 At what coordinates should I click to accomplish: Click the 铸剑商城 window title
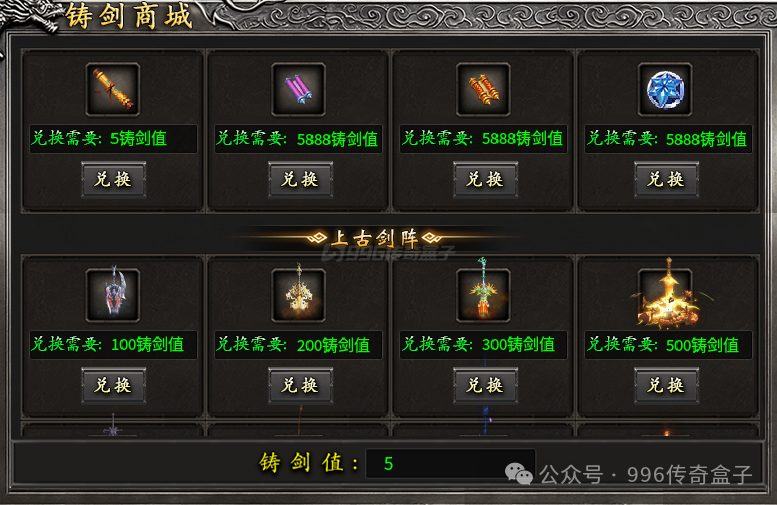coord(128,16)
